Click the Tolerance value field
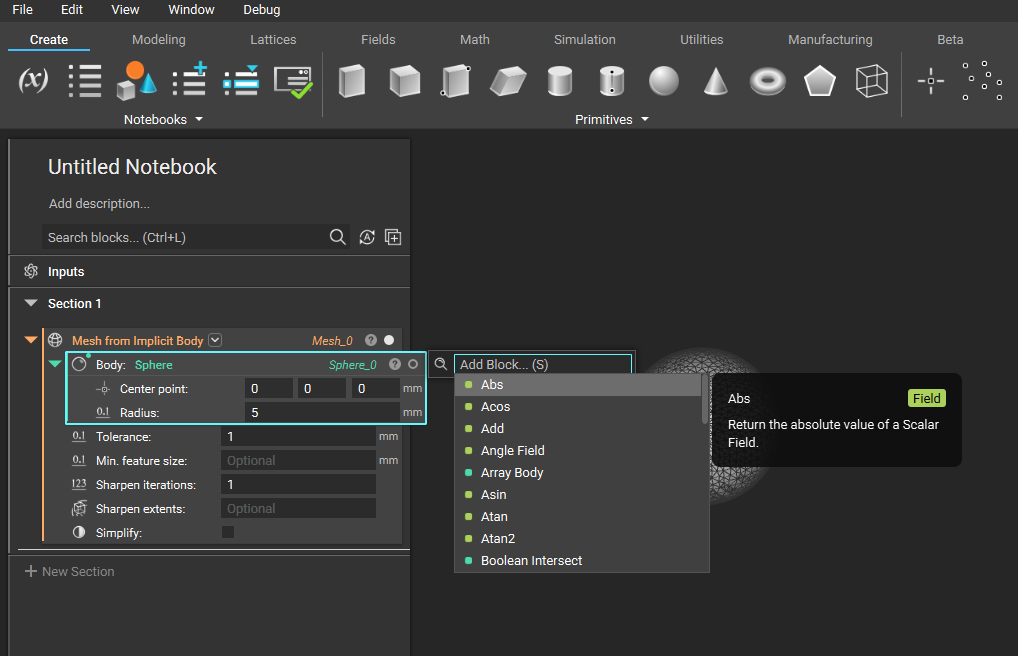The width and height of the screenshot is (1018, 656). tap(299, 436)
